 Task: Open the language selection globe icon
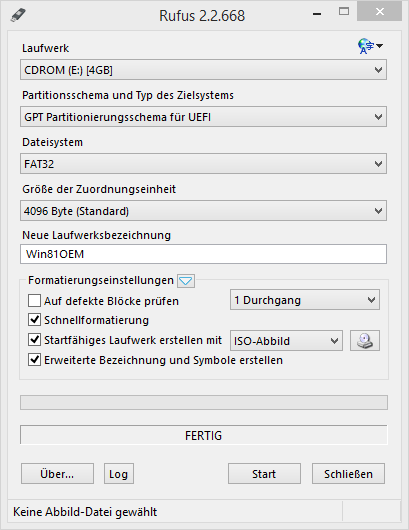370,46
